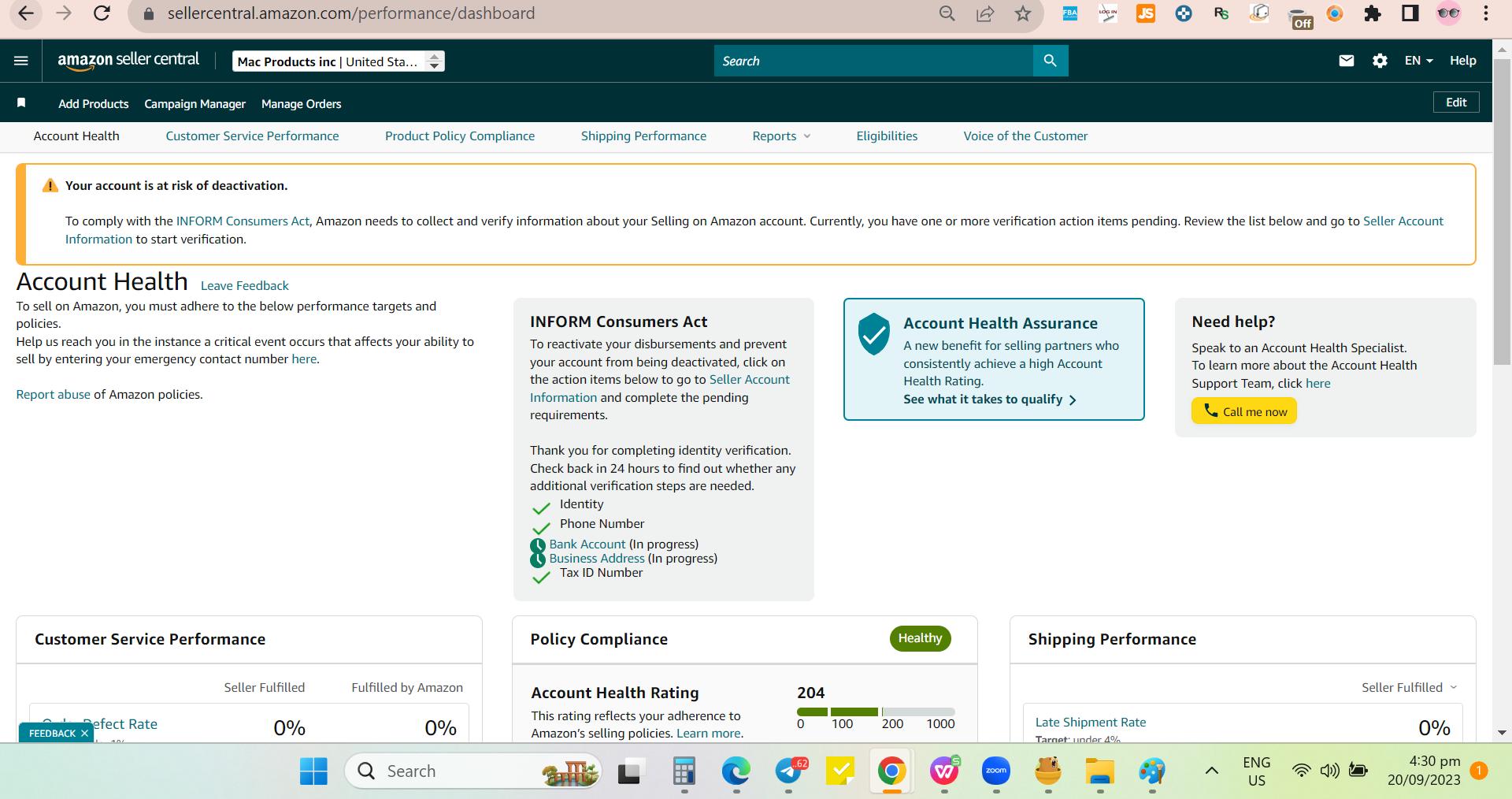
Task: Click the Amazon Seller Central logo
Action: [128, 61]
